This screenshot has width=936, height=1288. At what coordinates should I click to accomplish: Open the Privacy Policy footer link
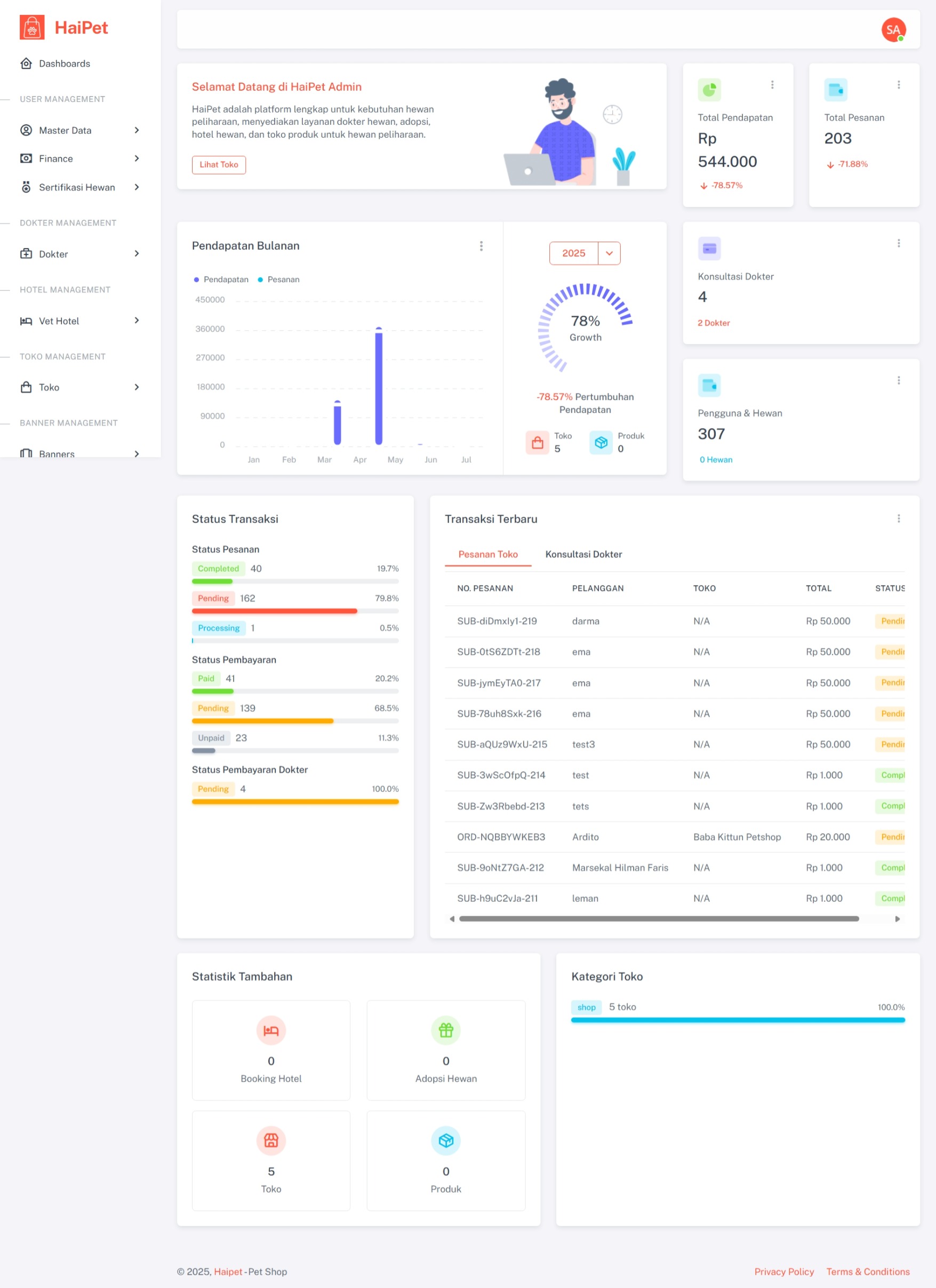coord(784,1271)
